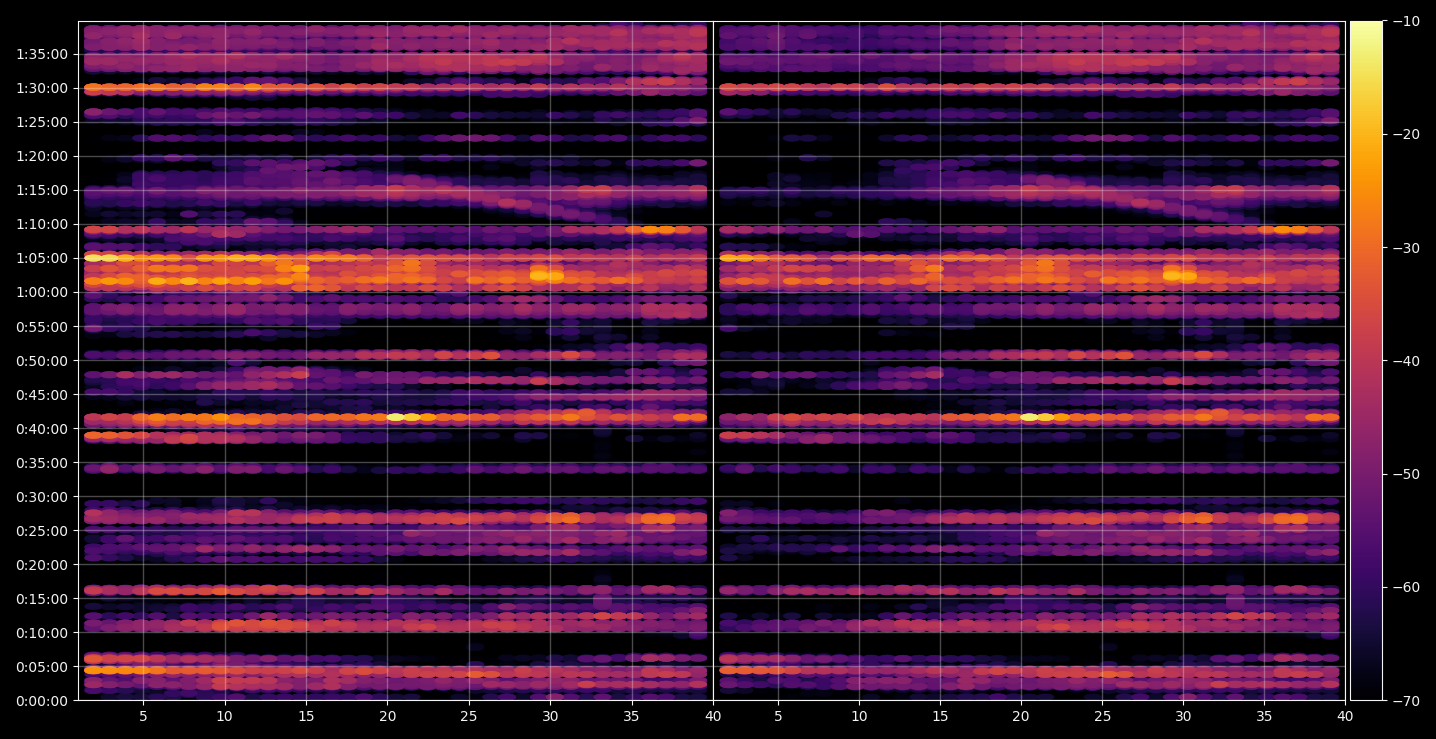Viewport: 1436px width, 739px height.
Task: Select the y-axis time label 0:45:00
Action: pyautogui.click(x=42, y=394)
